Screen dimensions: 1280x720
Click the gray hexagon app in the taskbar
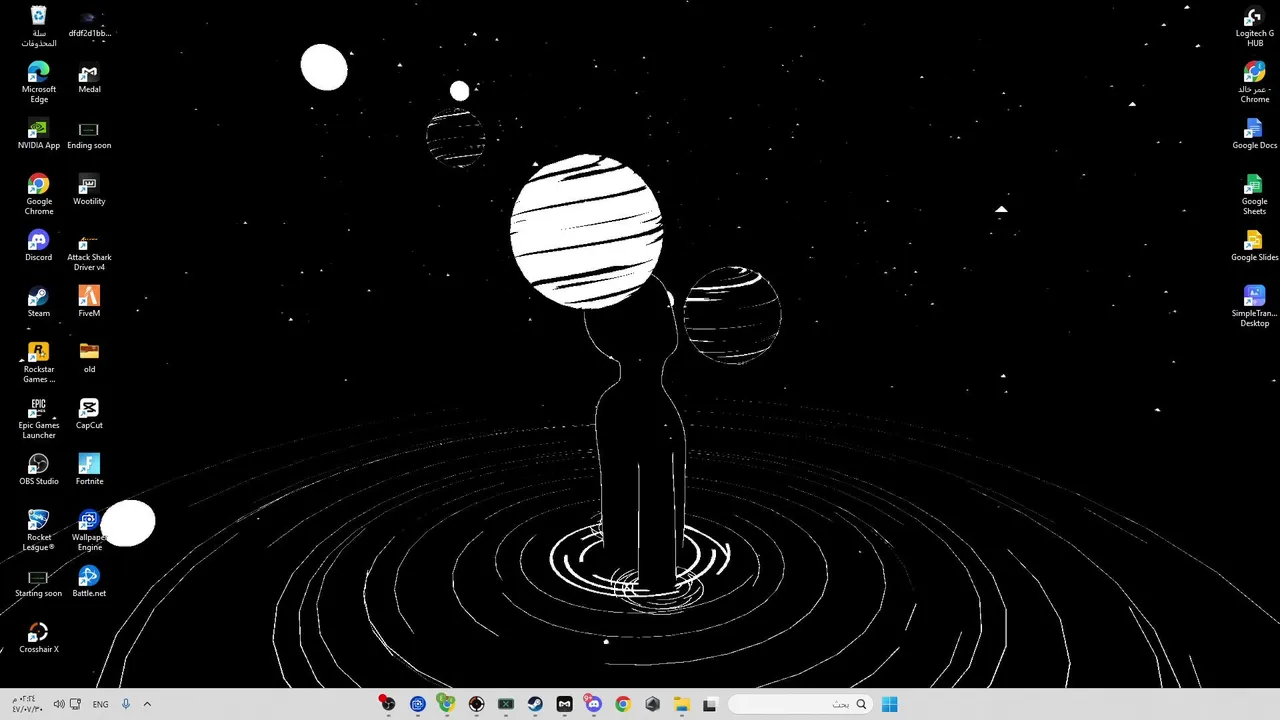653,704
